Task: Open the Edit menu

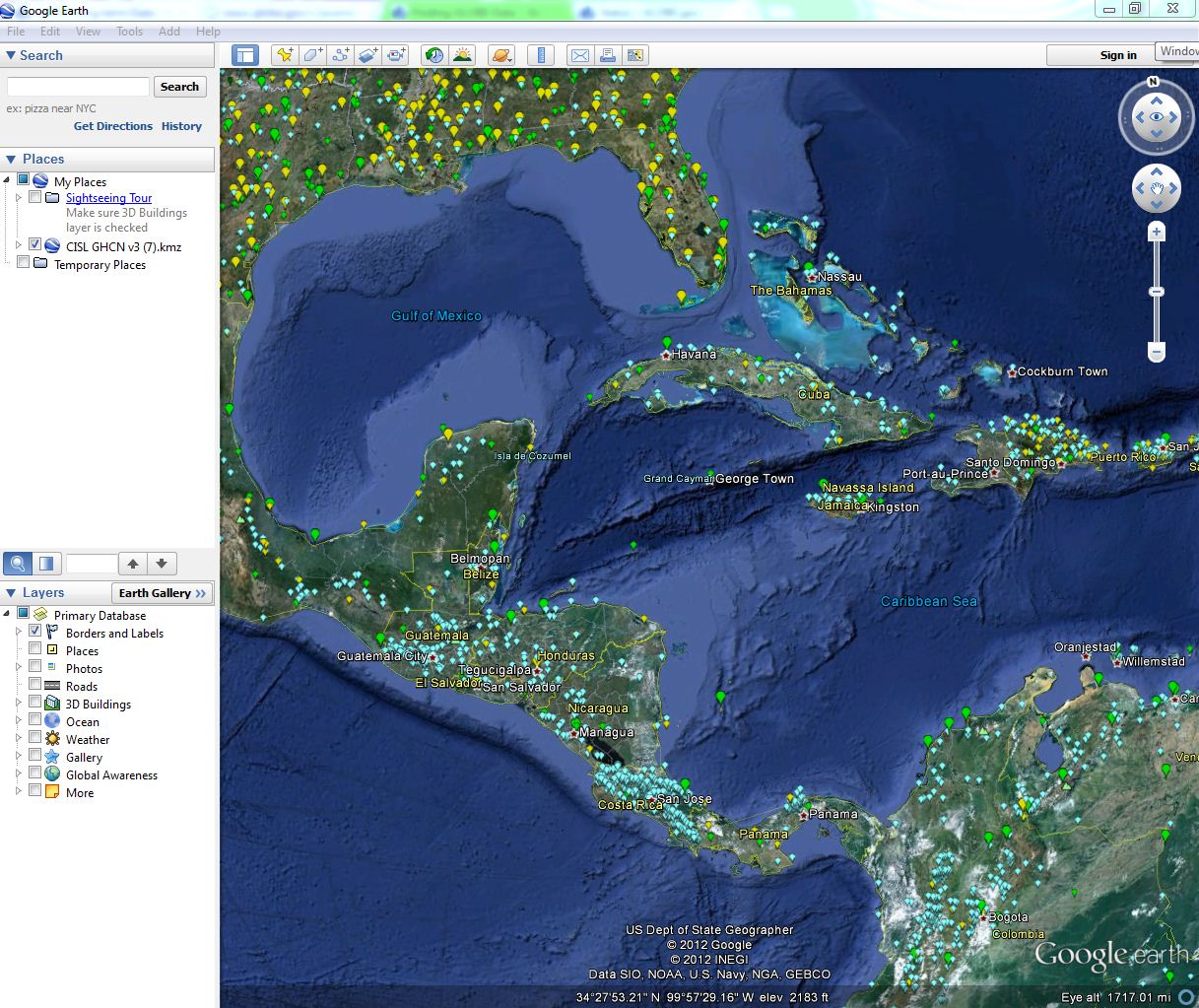Action: point(50,32)
